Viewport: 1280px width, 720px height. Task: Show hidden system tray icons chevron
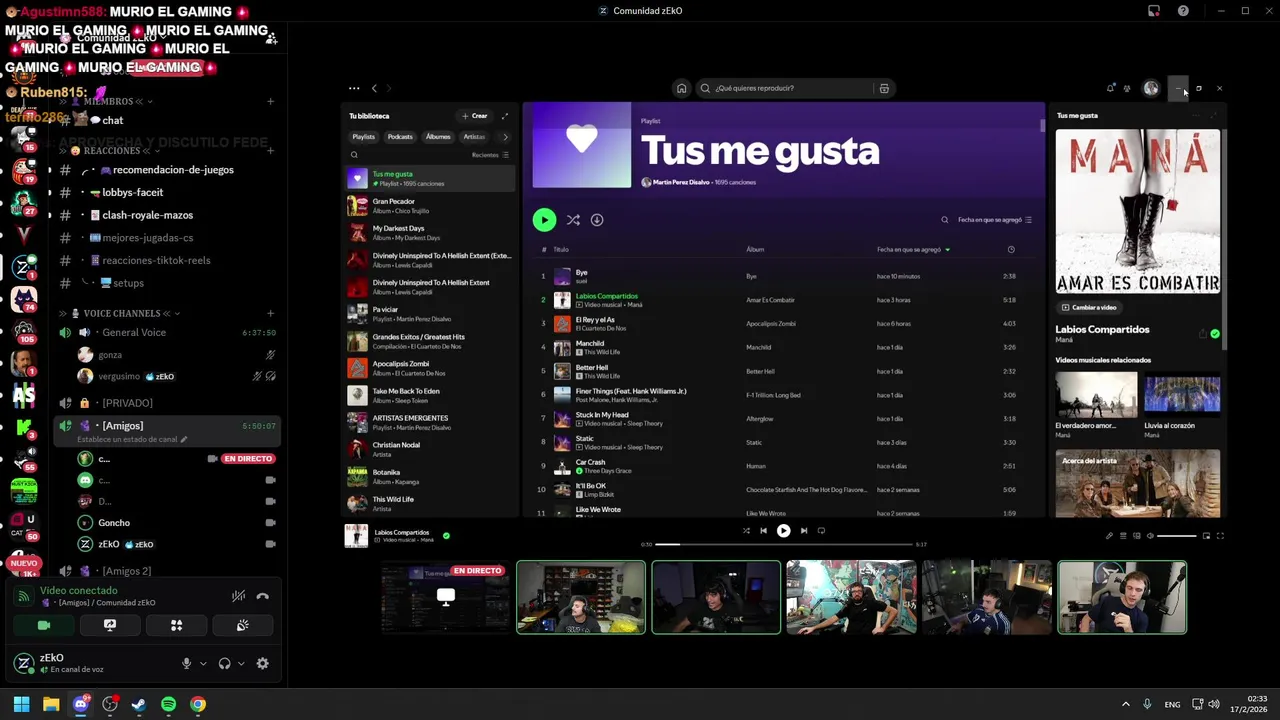tap(1125, 704)
